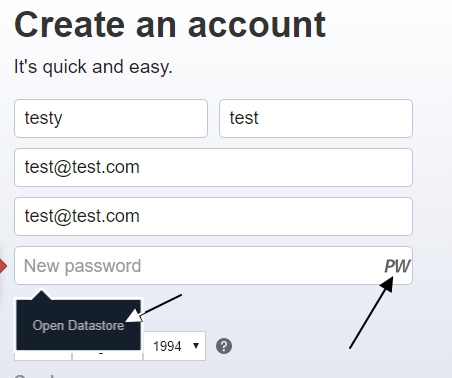Screen dimensions: 452x378
Task: Click the re-enter email field
Action: pos(213,216)
